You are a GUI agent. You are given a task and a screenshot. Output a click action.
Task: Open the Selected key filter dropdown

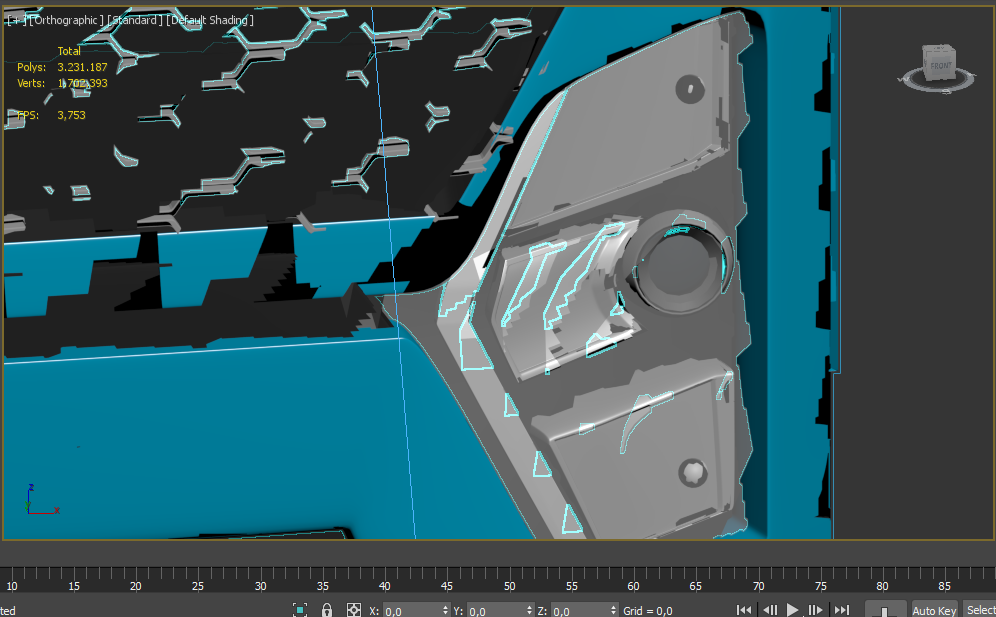pos(980,610)
